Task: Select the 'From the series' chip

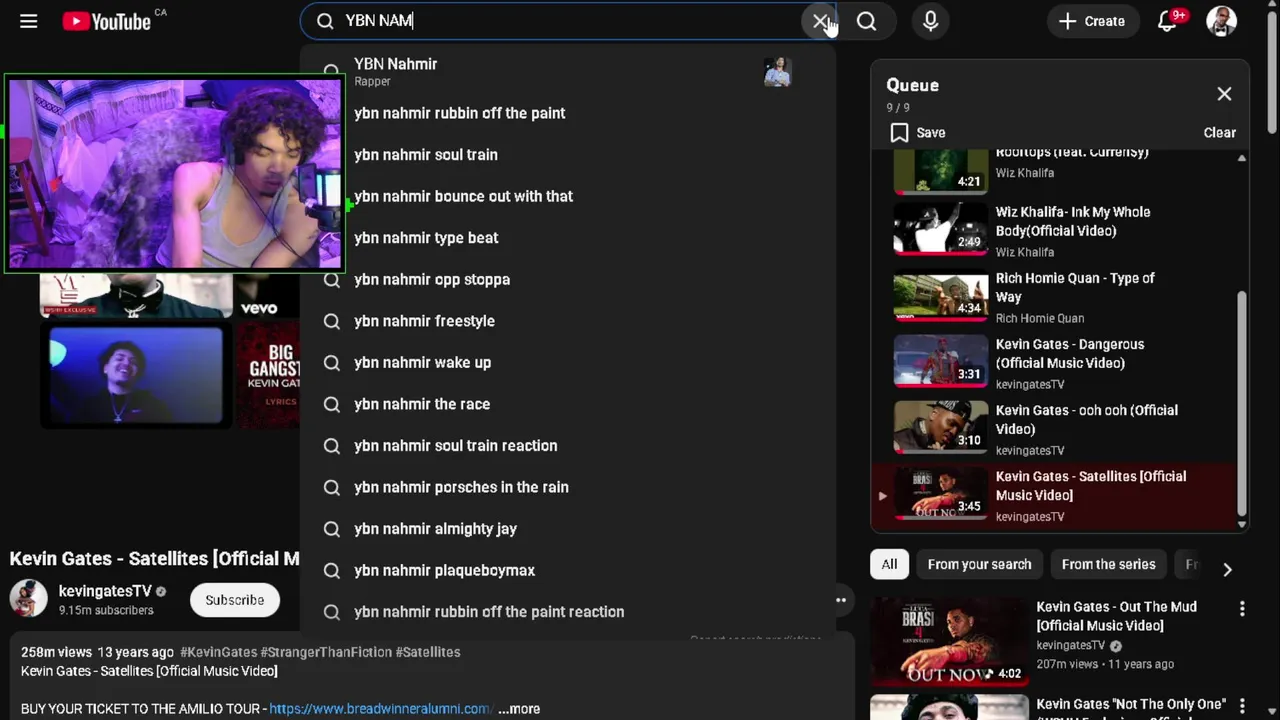Action: point(1108,564)
